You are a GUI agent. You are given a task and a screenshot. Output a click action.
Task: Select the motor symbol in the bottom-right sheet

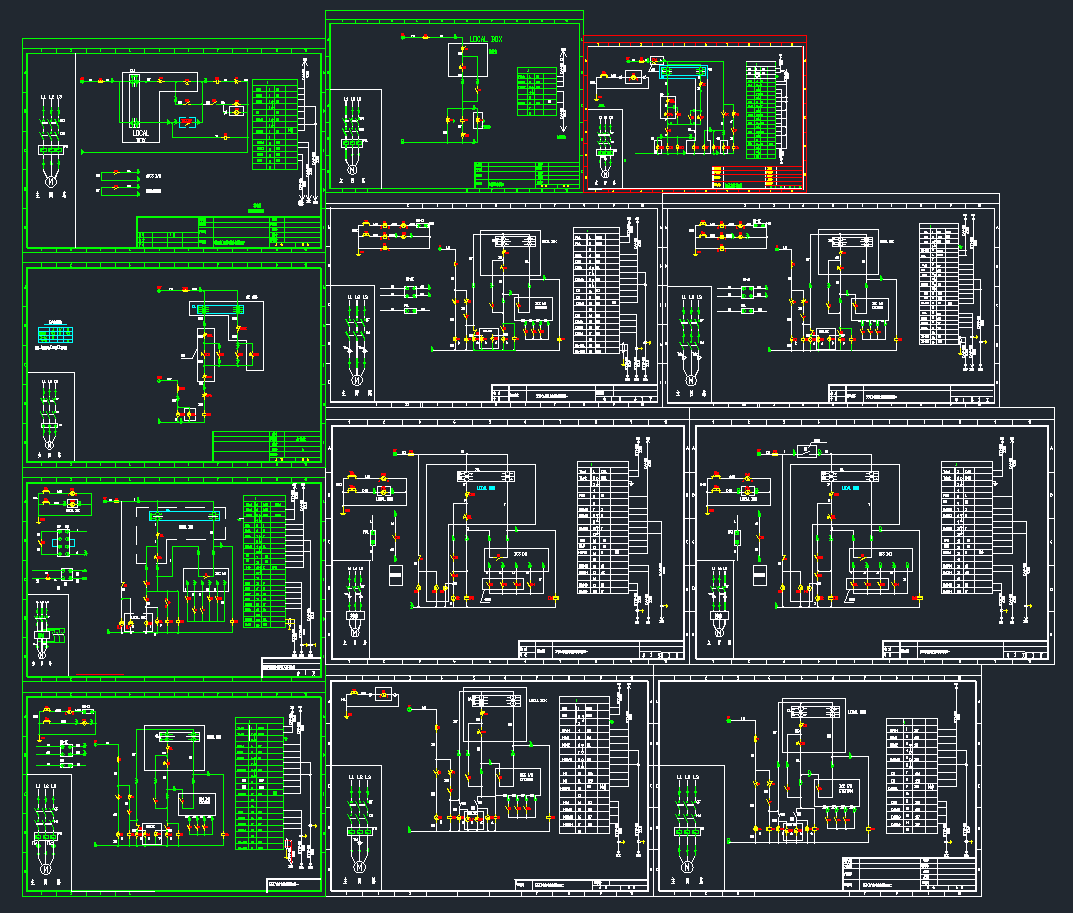(687, 868)
